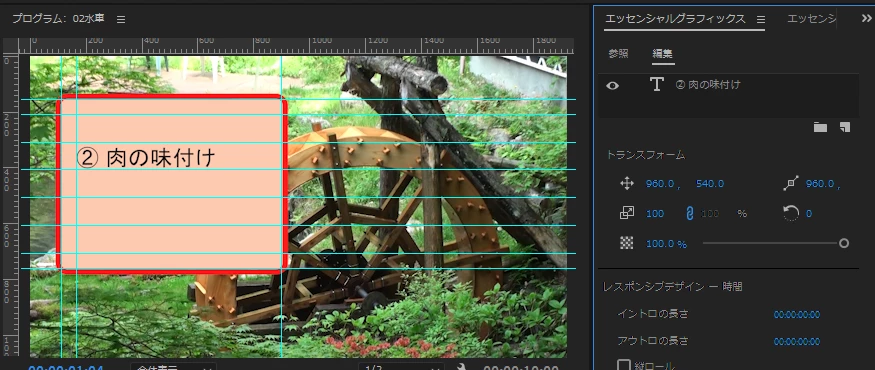Enable the 縦ロール checkbox
The height and width of the screenshot is (370, 875).
click(x=624, y=366)
